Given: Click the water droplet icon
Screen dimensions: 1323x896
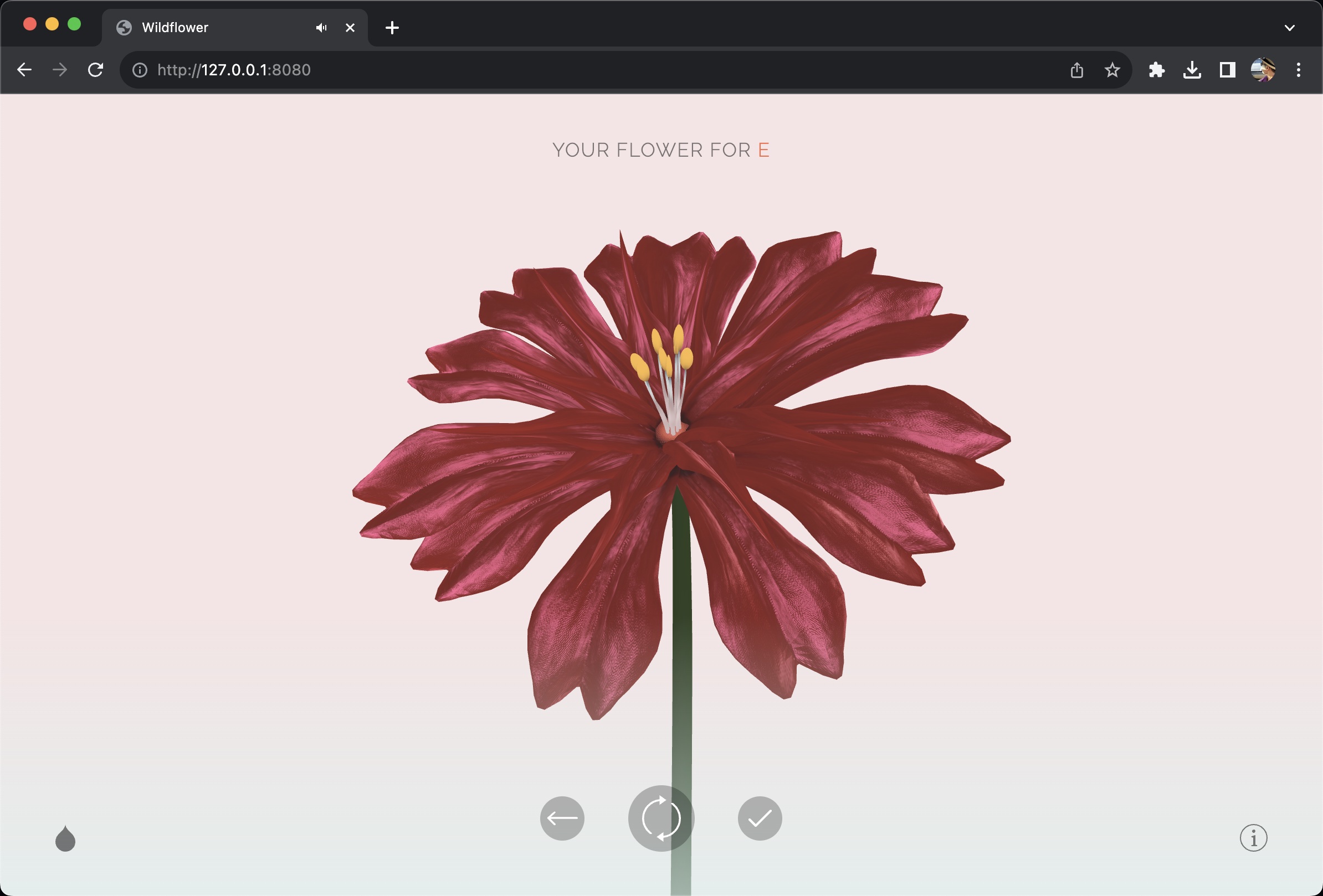Looking at the screenshot, I should (65, 838).
